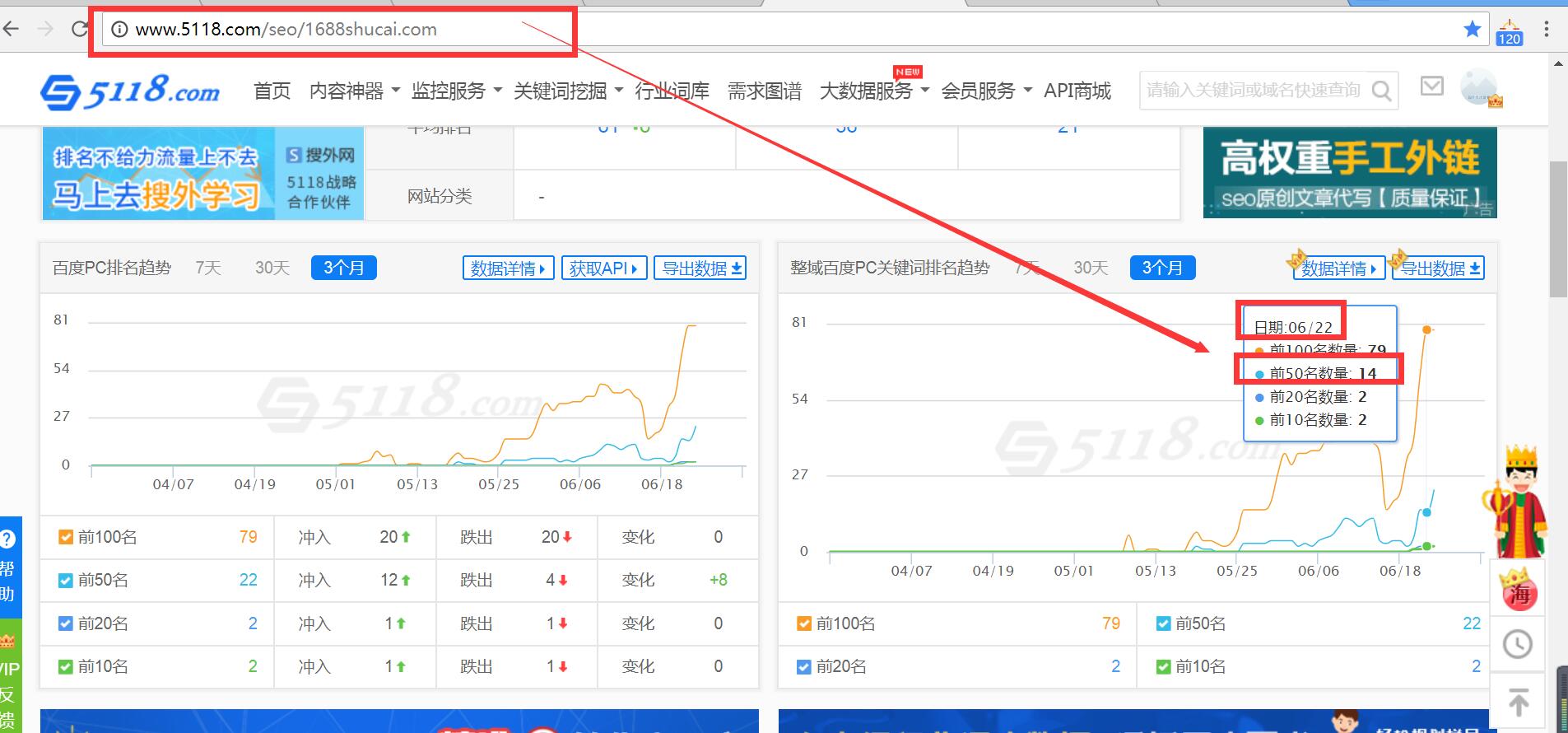Open the 马上去搜外学习 banner ad
The image size is (1568, 733).
[202, 173]
